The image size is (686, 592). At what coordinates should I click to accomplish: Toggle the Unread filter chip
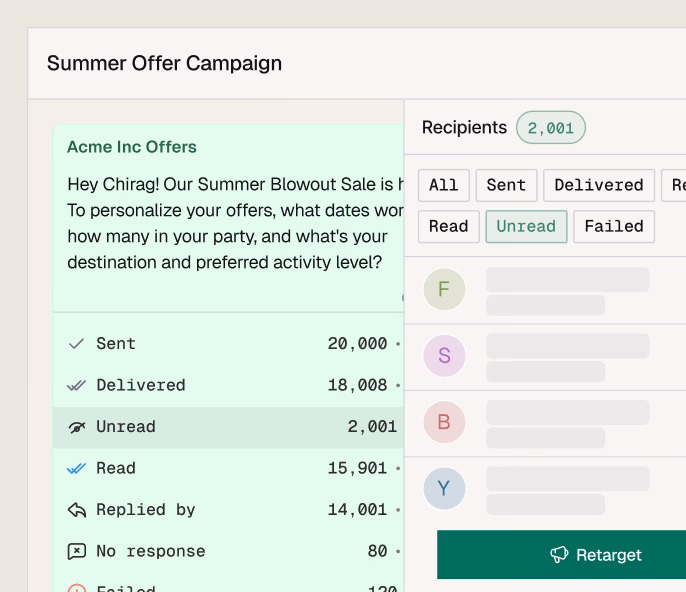(x=526, y=226)
